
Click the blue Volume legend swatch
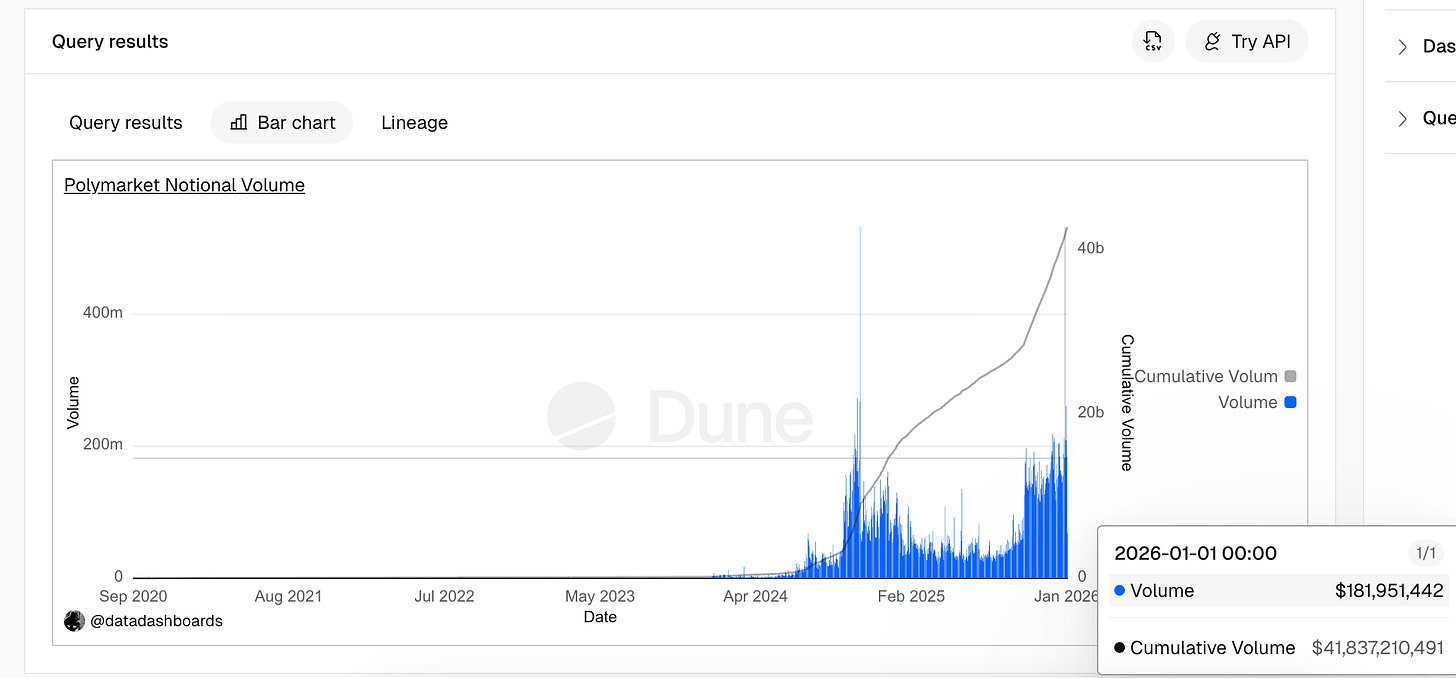click(1290, 402)
